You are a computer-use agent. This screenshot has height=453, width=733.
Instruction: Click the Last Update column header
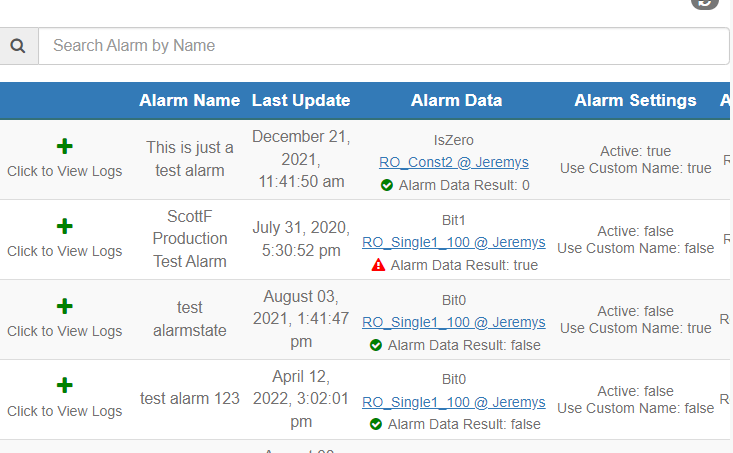coord(301,100)
